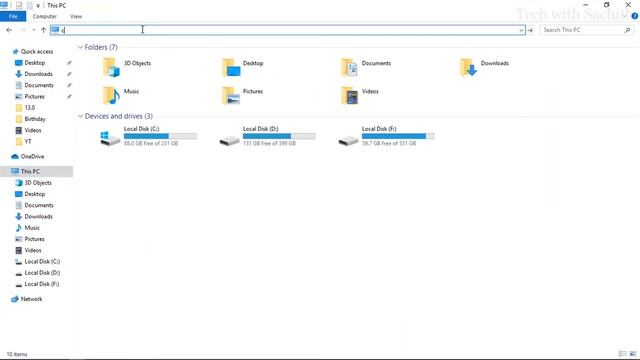Open the Help question mark icon
Viewport: 640px width, 360px height.
click(635, 16)
